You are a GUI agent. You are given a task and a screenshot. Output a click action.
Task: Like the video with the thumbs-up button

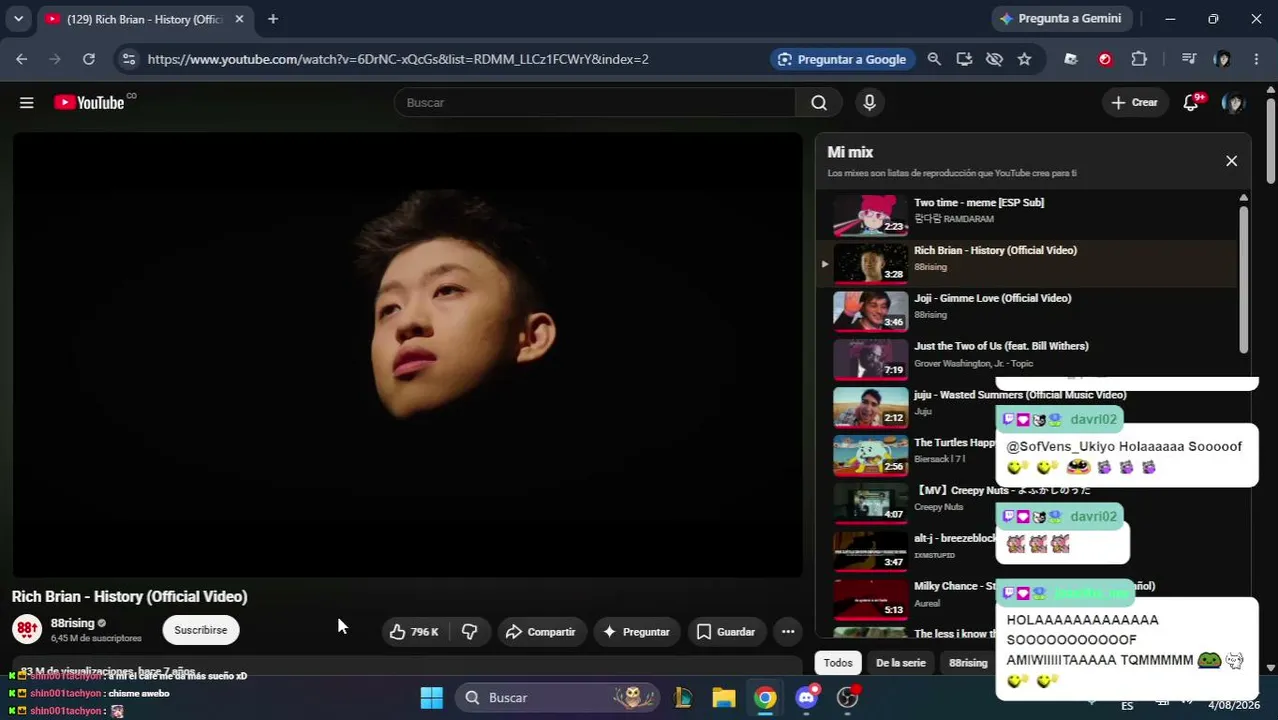tap(414, 631)
